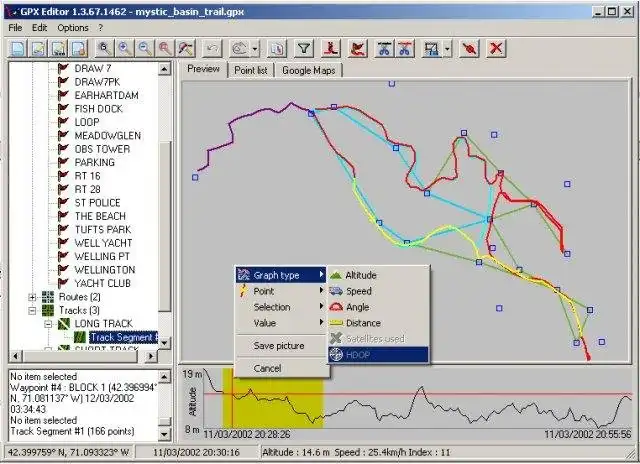This screenshot has height=464, width=640.
Task: Click the new file toolbar icon
Action: pyautogui.click(x=18, y=49)
